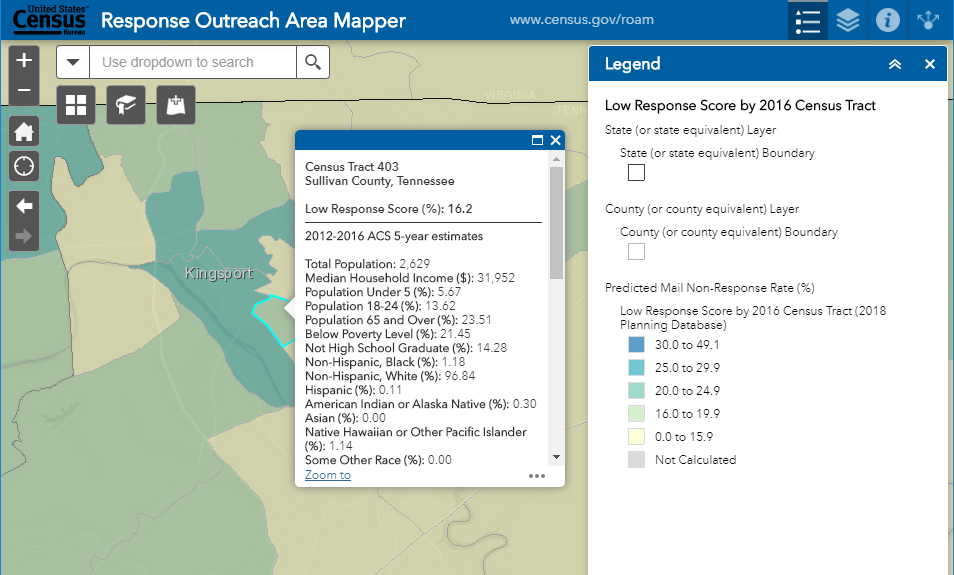Go to next map extent arrow

[24, 236]
